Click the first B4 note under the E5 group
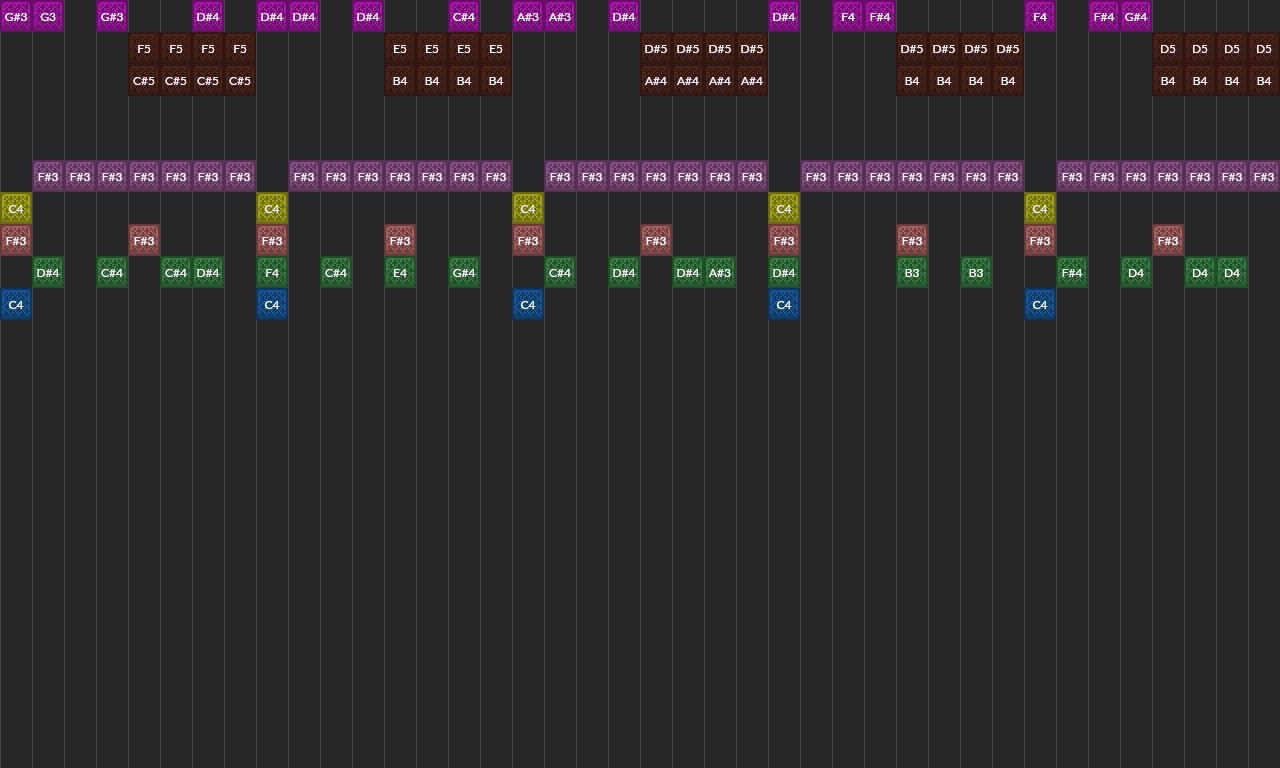 click(400, 81)
